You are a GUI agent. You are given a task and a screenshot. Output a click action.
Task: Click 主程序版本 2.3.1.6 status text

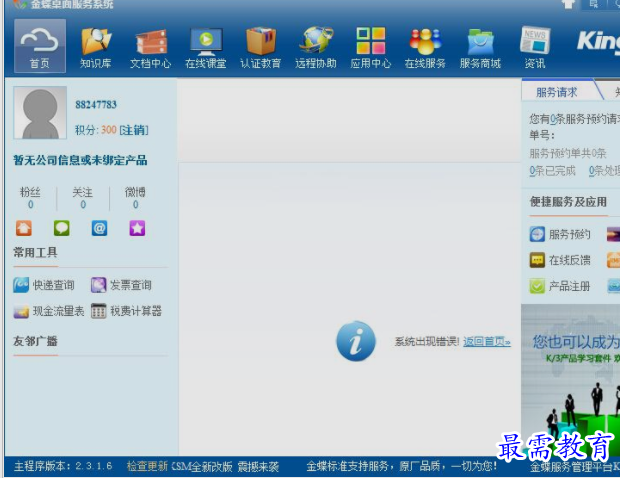[x=63, y=467]
